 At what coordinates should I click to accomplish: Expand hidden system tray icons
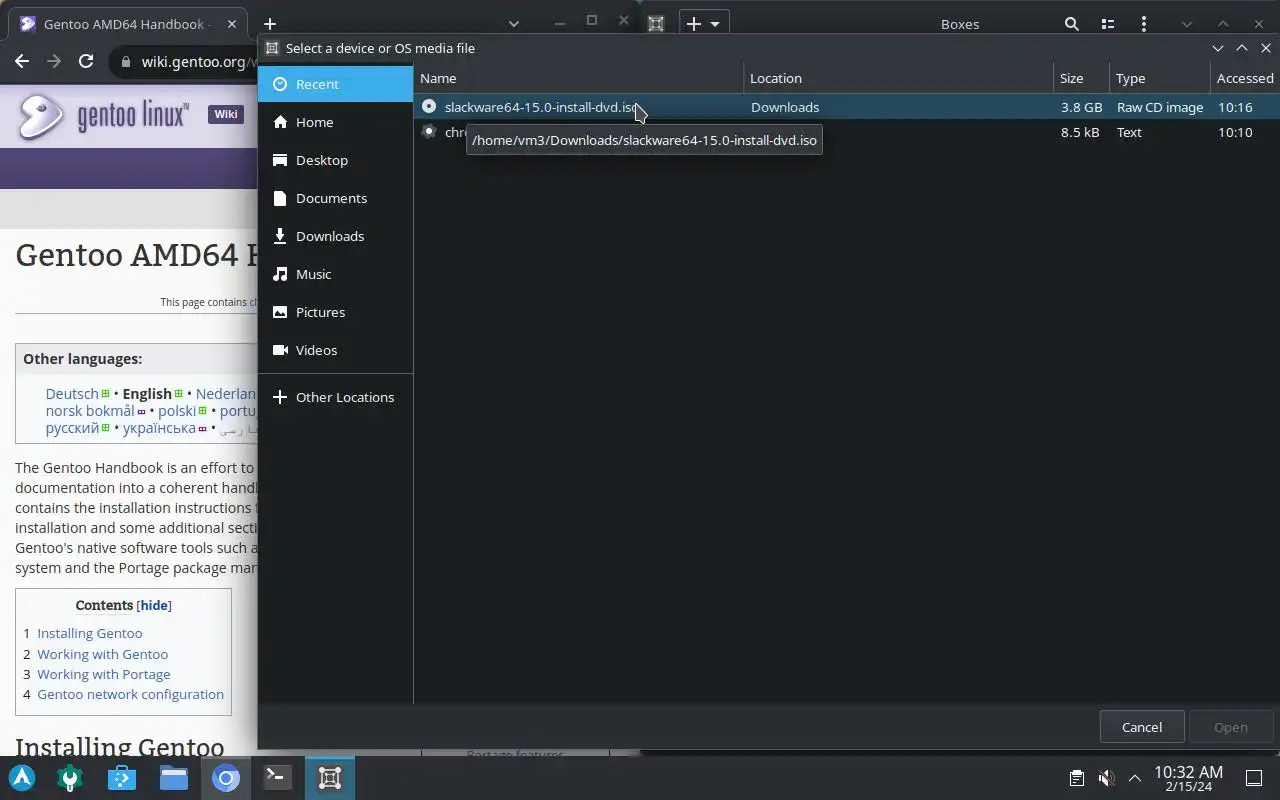click(1134, 778)
